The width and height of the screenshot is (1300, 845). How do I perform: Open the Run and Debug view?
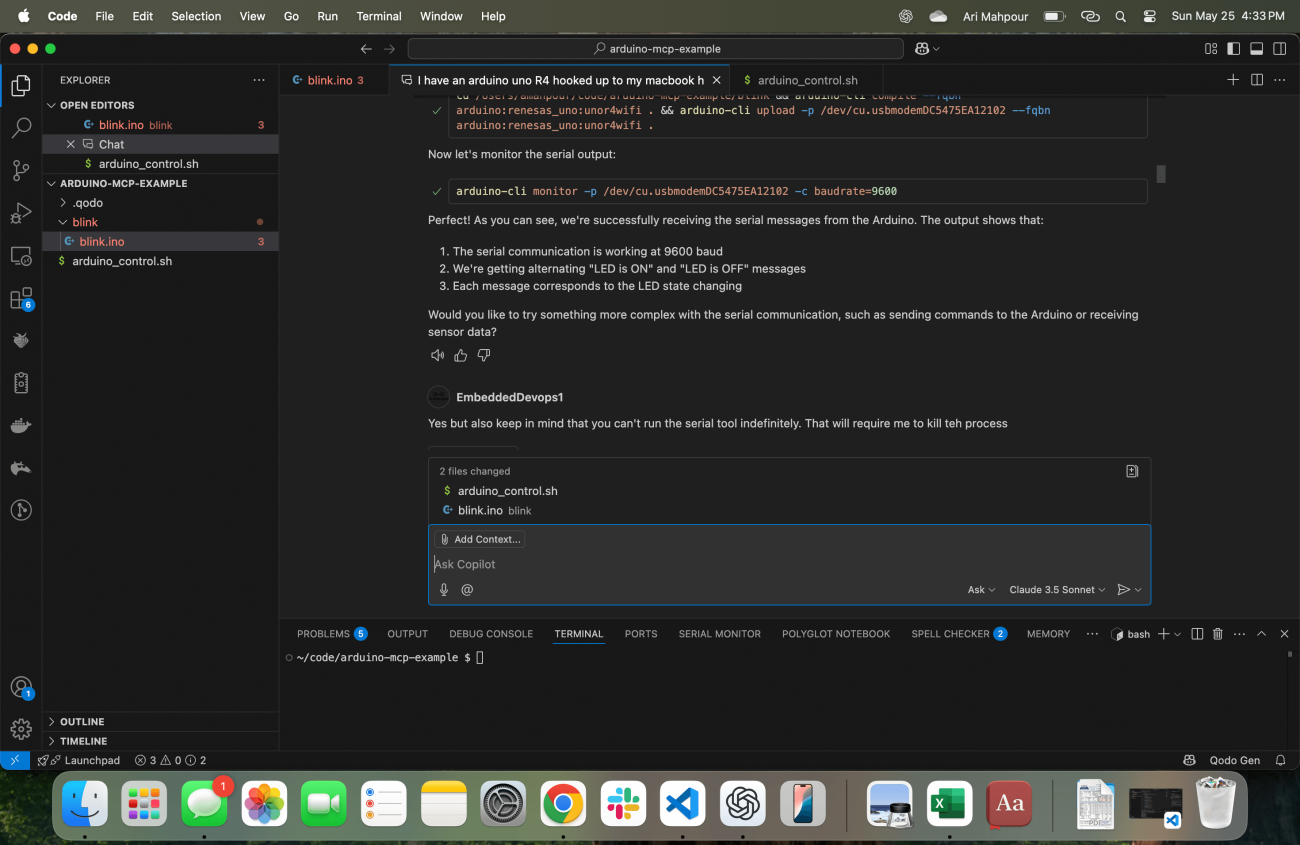click(x=21, y=213)
